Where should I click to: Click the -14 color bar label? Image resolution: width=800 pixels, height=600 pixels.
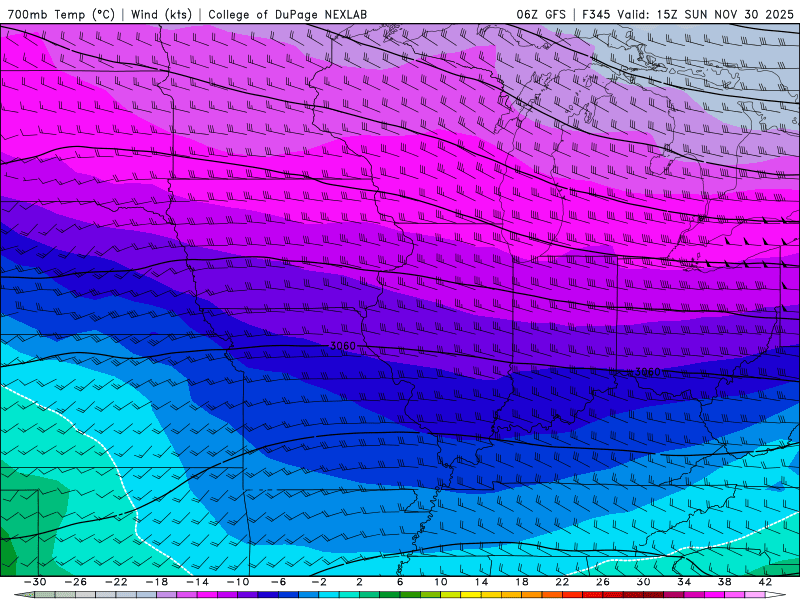pos(197,582)
